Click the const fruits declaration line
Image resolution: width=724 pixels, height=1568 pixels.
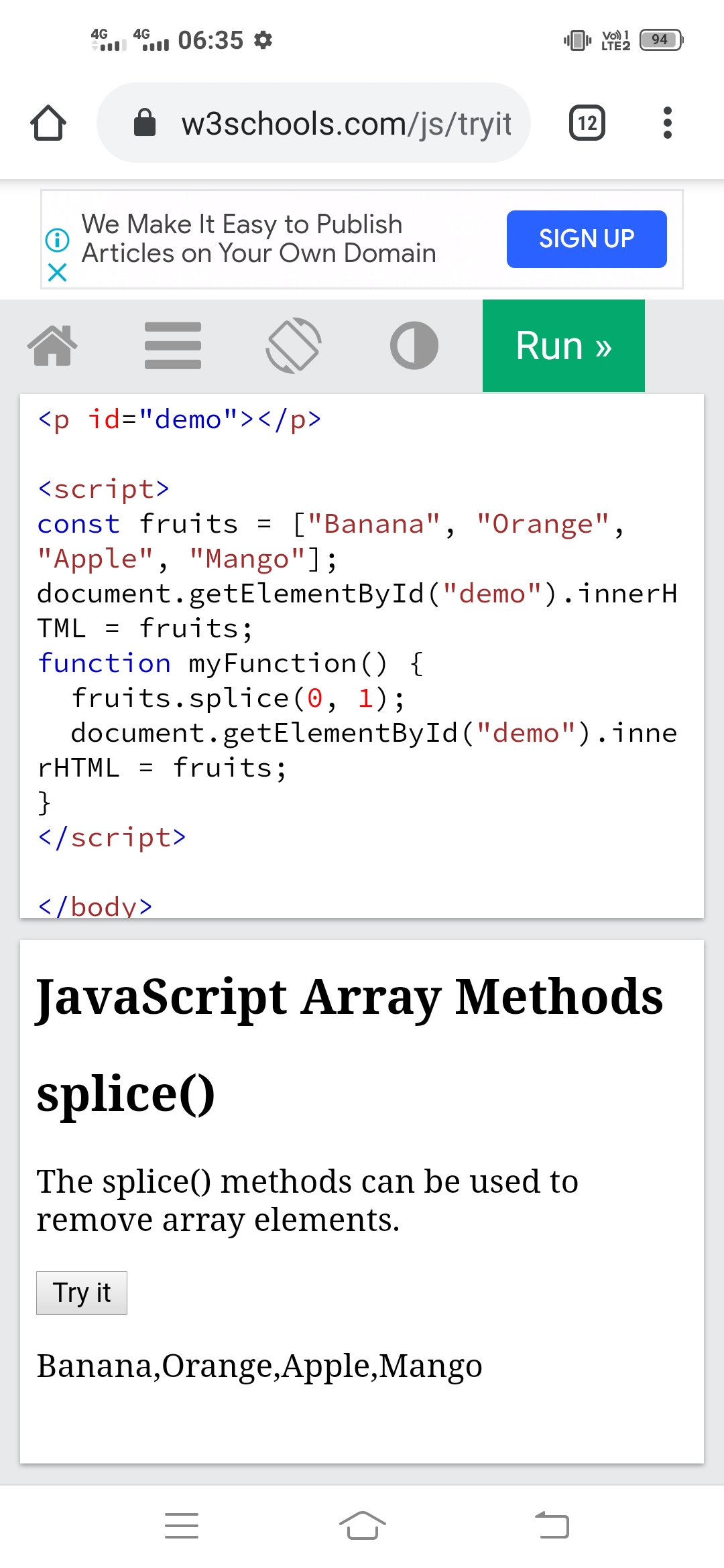(x=328, y=525)
